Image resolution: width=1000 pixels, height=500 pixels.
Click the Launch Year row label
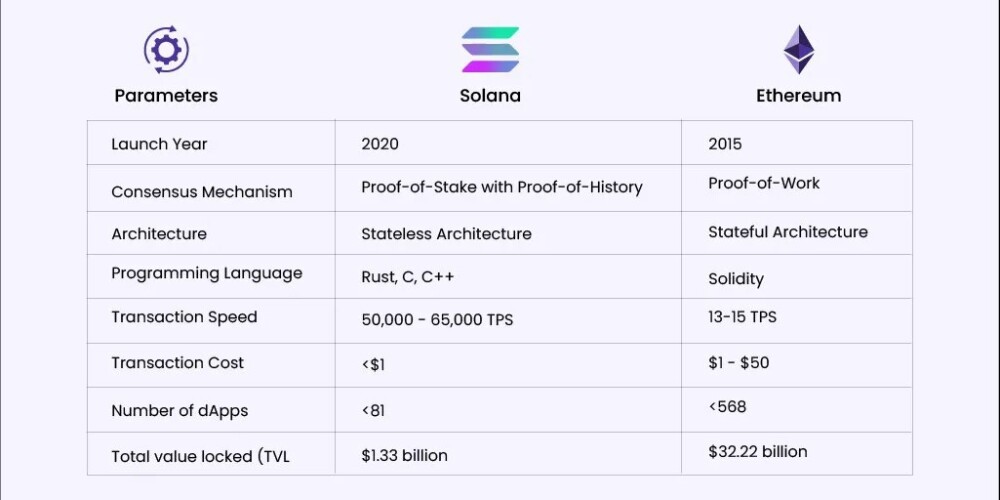pos(158,144)
